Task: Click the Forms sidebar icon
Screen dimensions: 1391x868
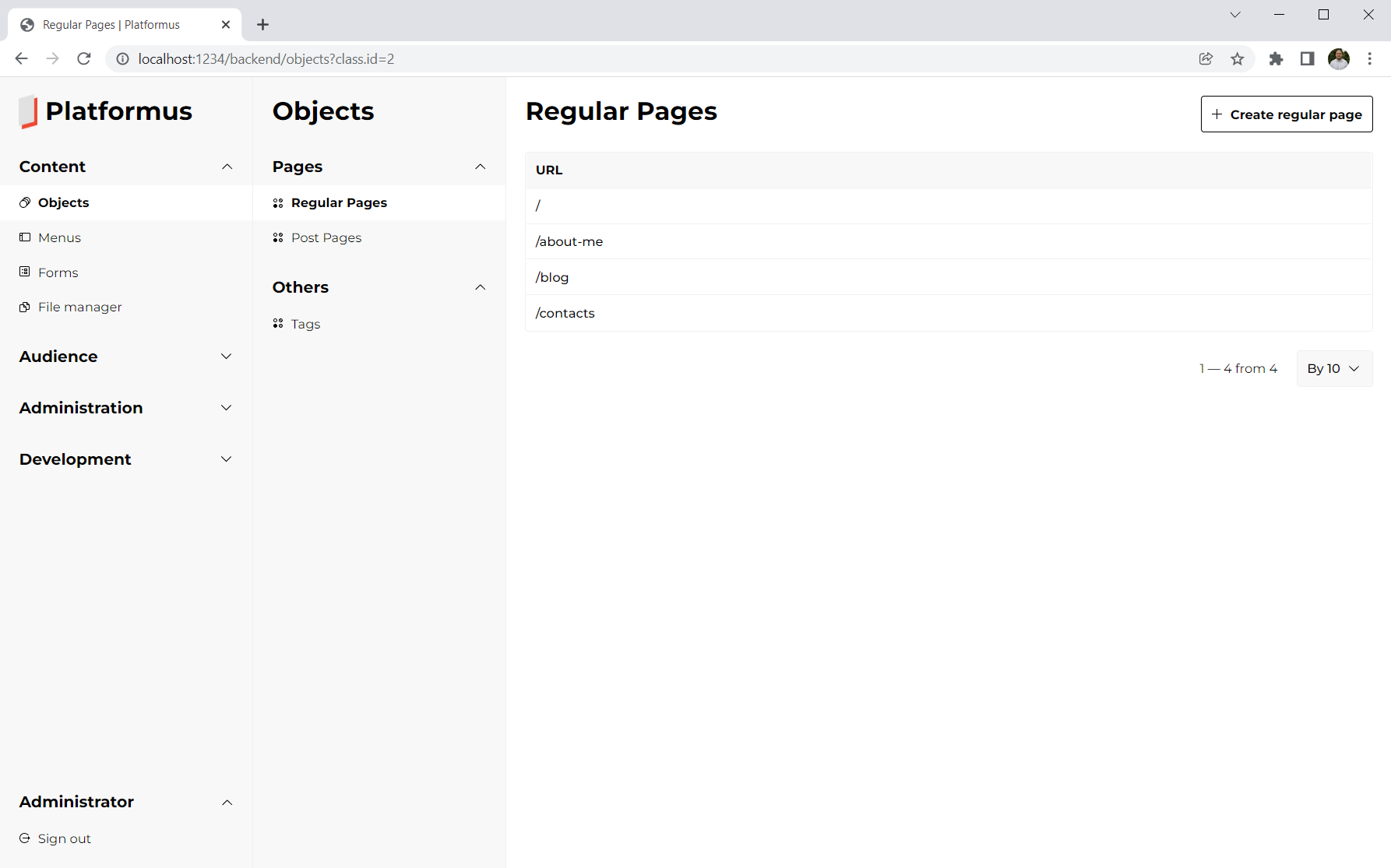Action: click(x=25, y=272)
